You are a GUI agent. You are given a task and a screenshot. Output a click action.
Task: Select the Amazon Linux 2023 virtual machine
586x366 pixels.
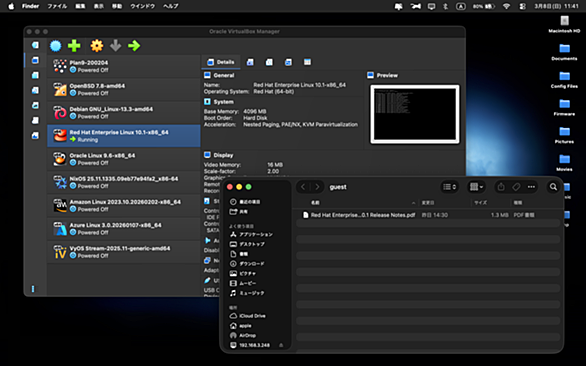[124, 205]
